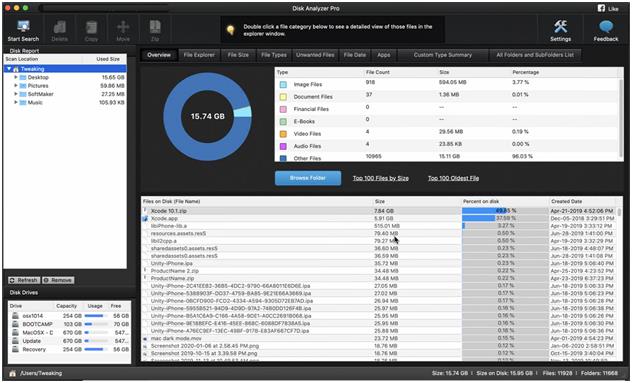Select the ProductName 2.zip file row
The image size is (632, 383).
[x=379, y=271]
